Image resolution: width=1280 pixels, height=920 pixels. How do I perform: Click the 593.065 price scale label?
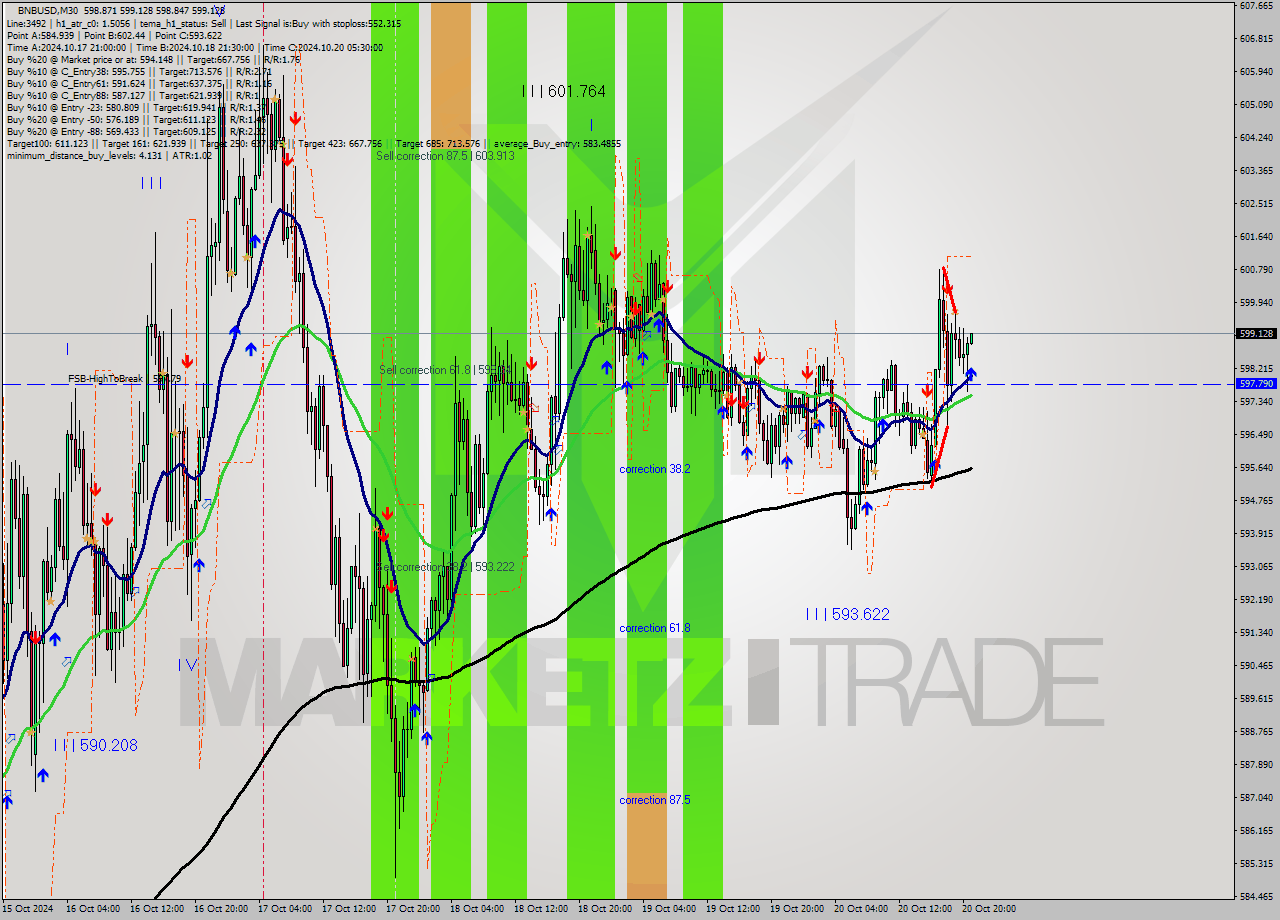(x=1256, y=566)
